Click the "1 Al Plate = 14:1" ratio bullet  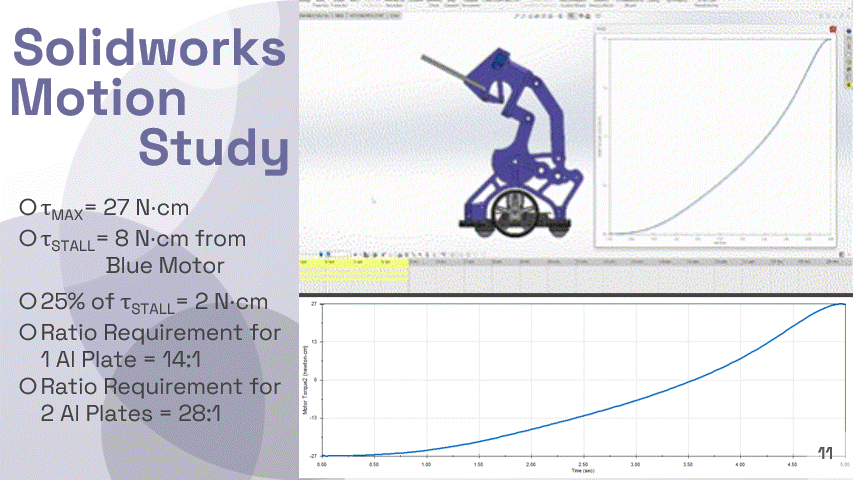[150, 346]
